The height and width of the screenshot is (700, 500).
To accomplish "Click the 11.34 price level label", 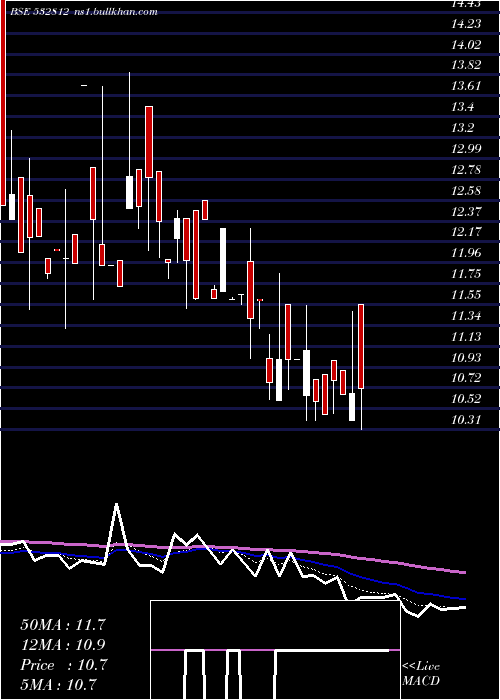I will [466, 316].
